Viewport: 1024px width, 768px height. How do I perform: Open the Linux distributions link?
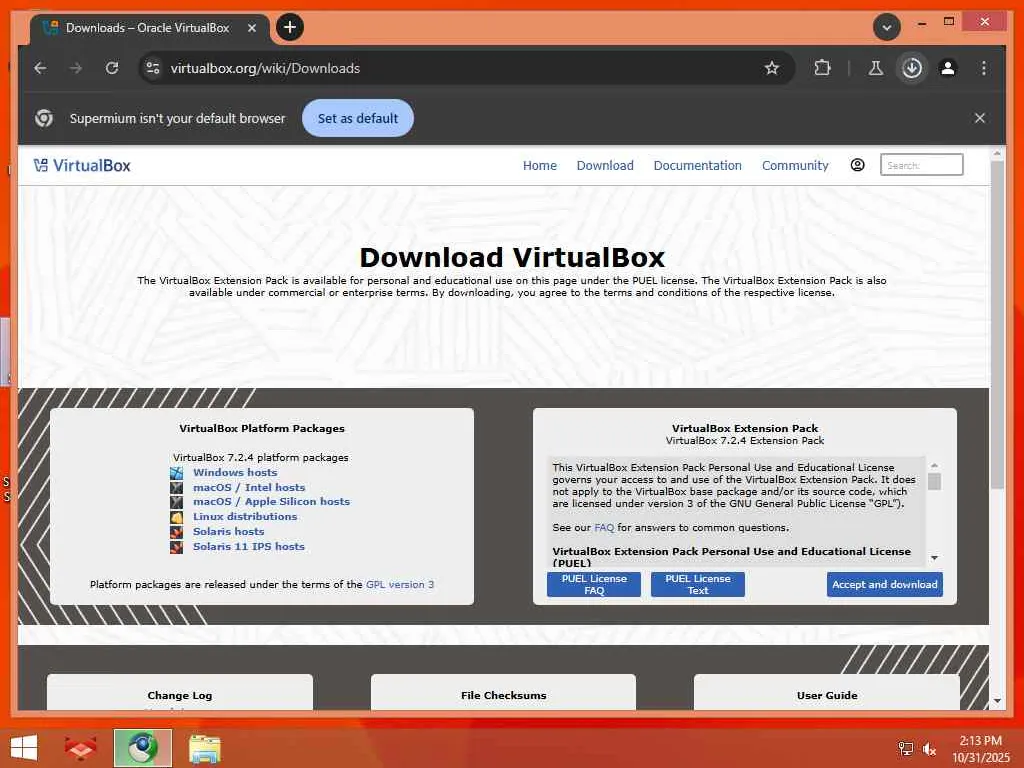[245, 517]
